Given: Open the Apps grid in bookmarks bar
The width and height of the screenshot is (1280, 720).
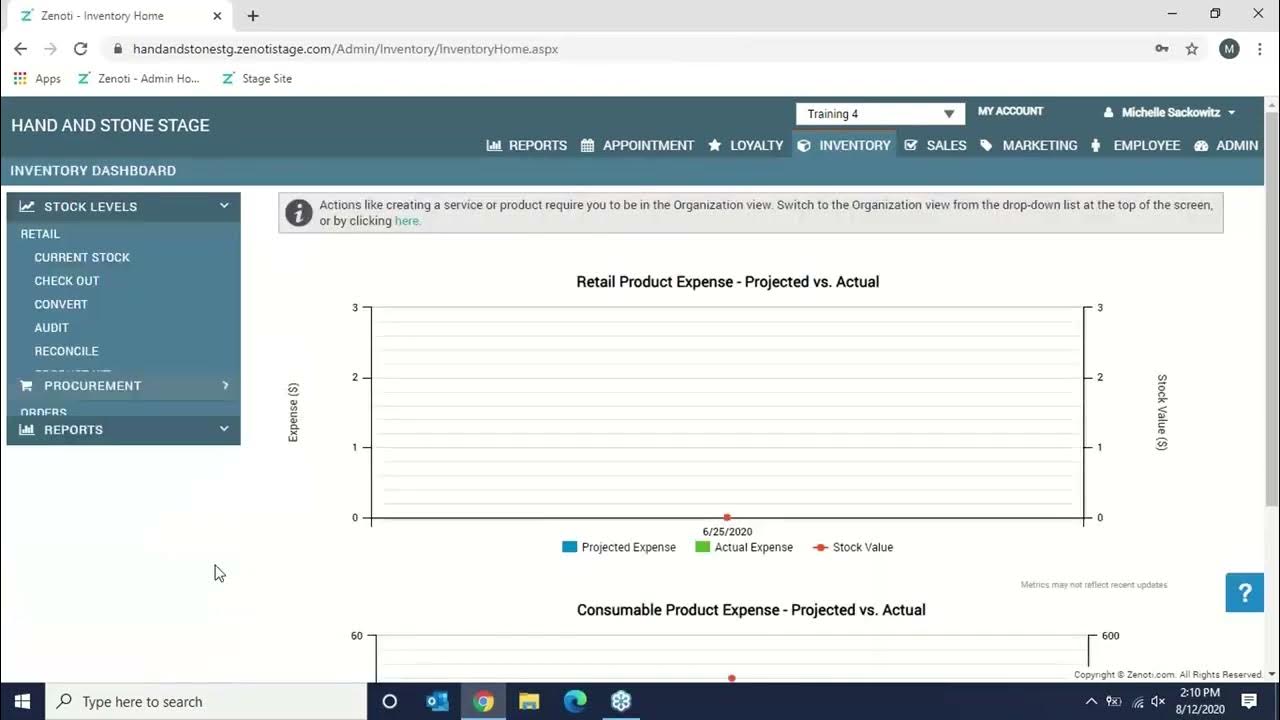Looking at the screenshot, I should (37, 78).
